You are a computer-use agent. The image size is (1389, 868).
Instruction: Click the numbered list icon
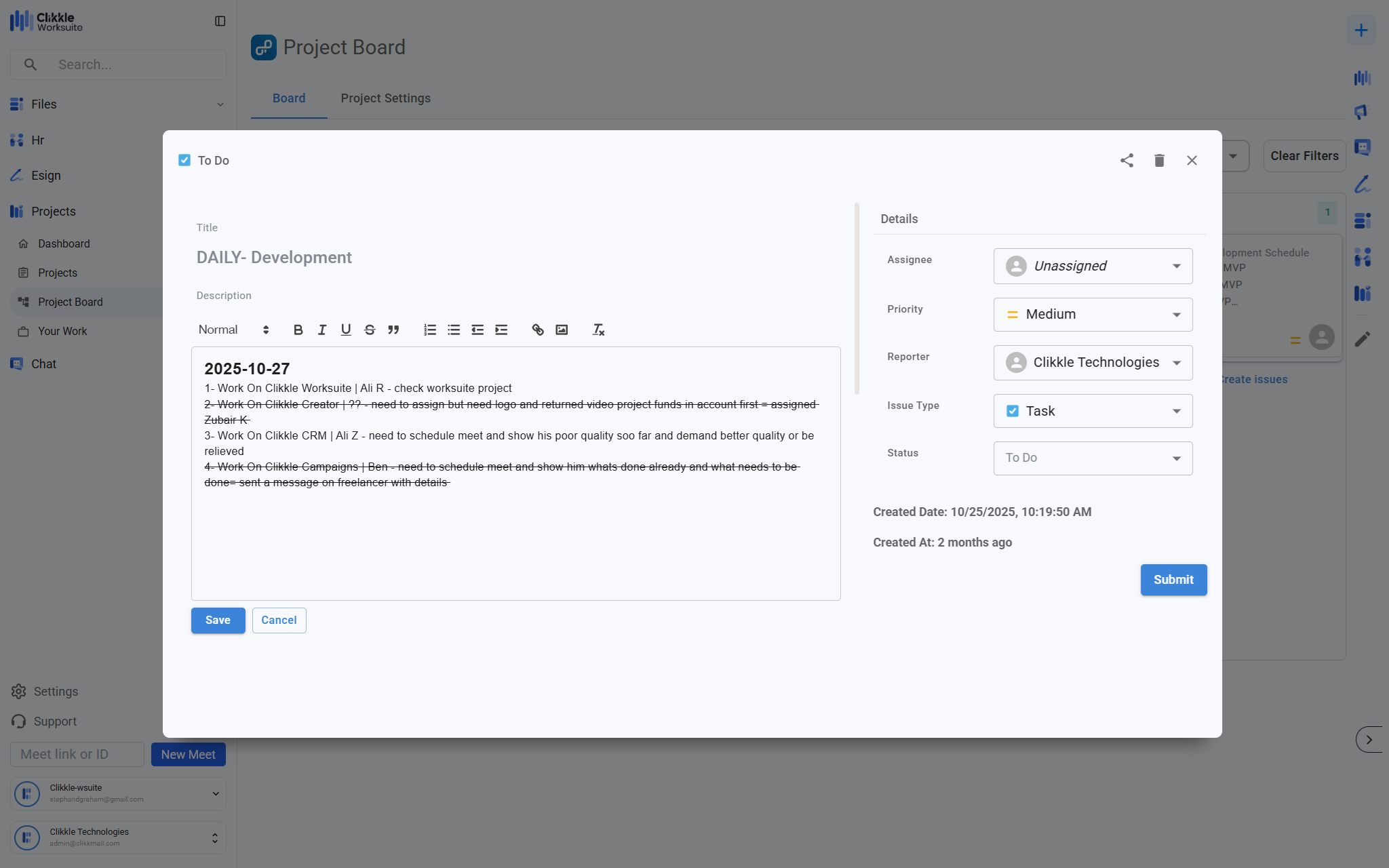point(430,330)
